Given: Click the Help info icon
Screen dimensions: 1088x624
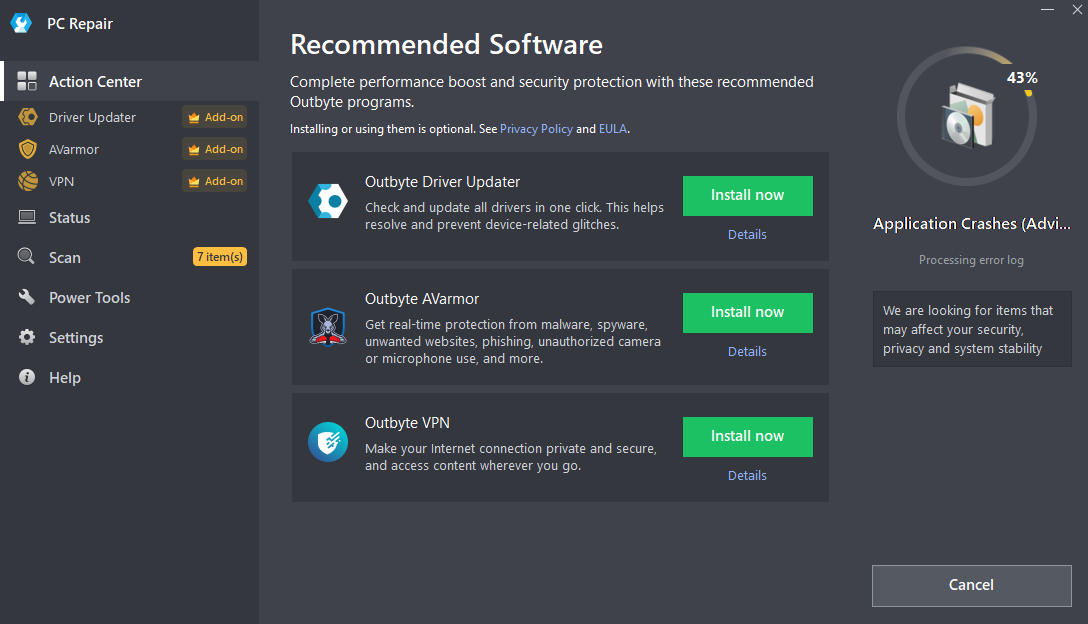Looking at the screenshot, I should coord(26,377).
